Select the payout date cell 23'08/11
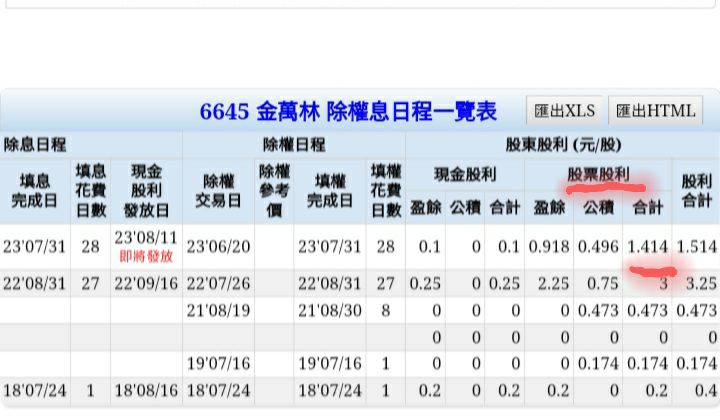Viewport: 720px width, 420px height. tap(146, 238)
